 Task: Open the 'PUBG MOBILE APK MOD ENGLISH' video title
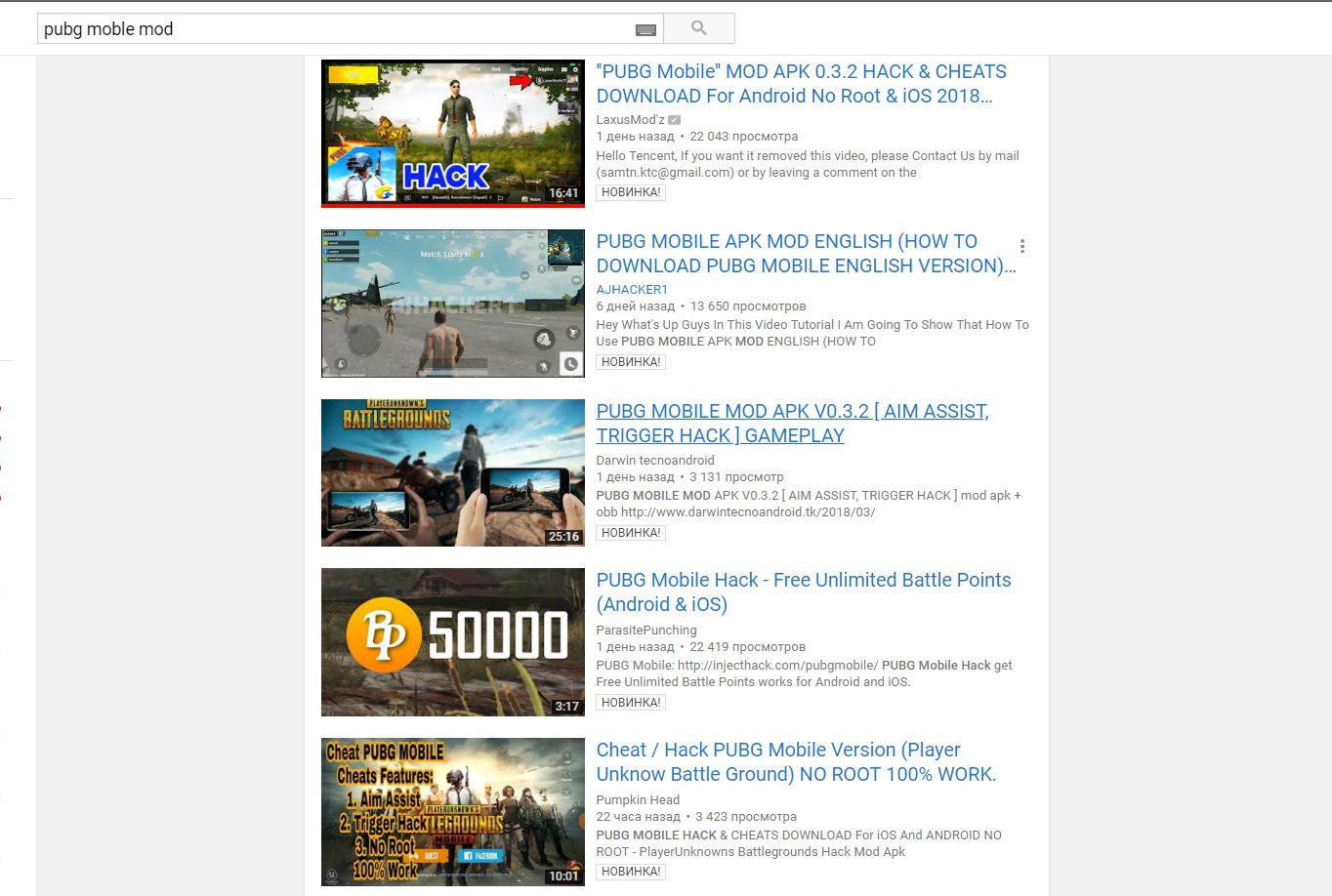click(x=806, y=254)
